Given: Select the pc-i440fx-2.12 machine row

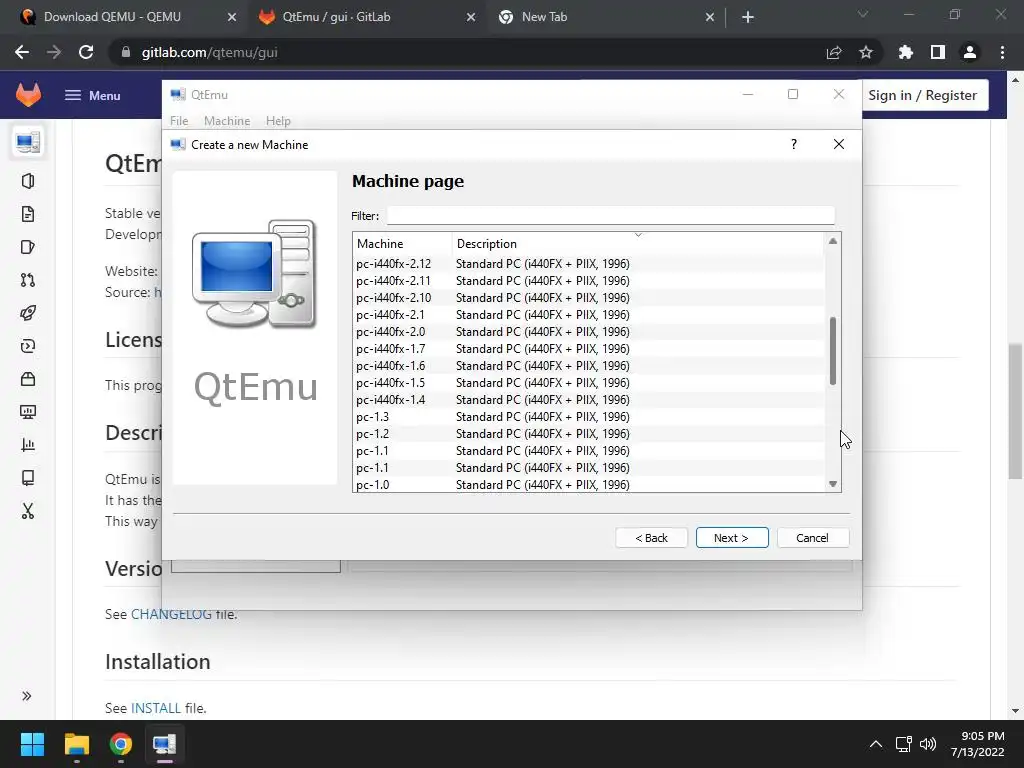Looking at the screenshot, I should [x=588, y=264].
